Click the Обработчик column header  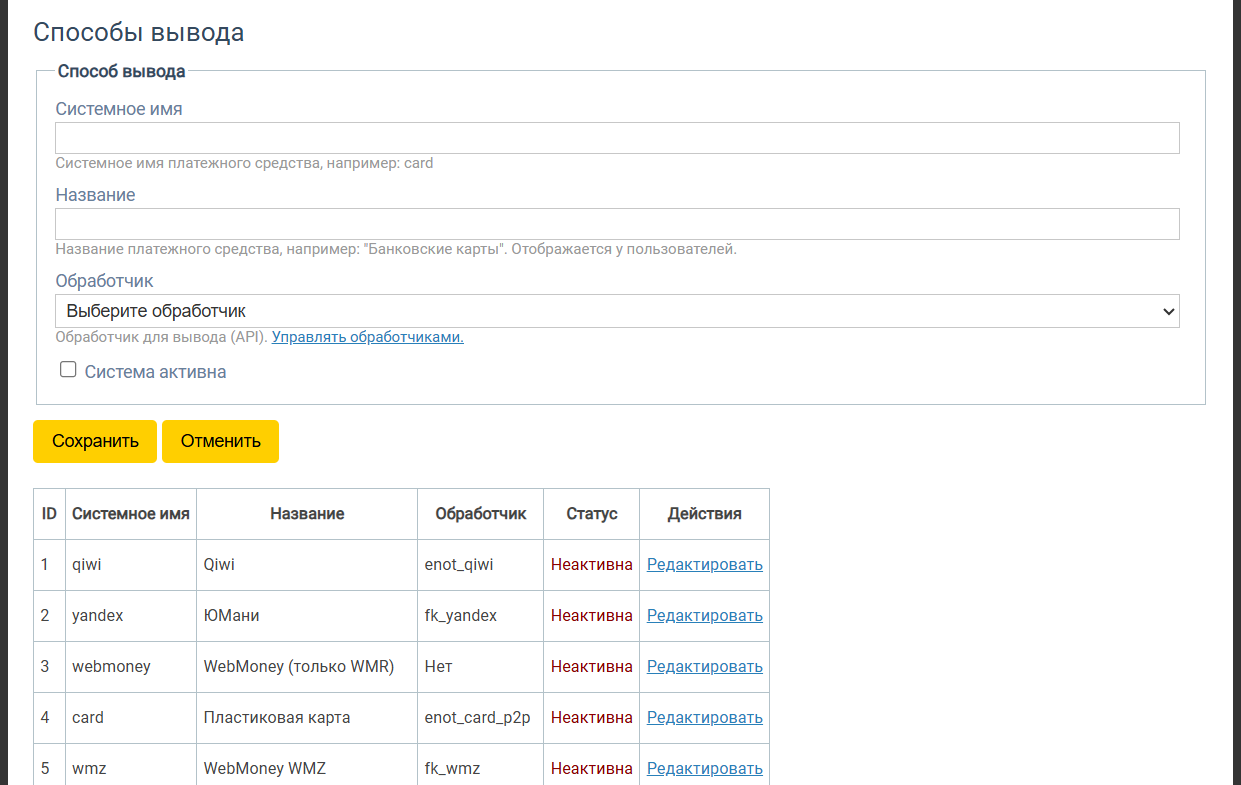(480, 514)
